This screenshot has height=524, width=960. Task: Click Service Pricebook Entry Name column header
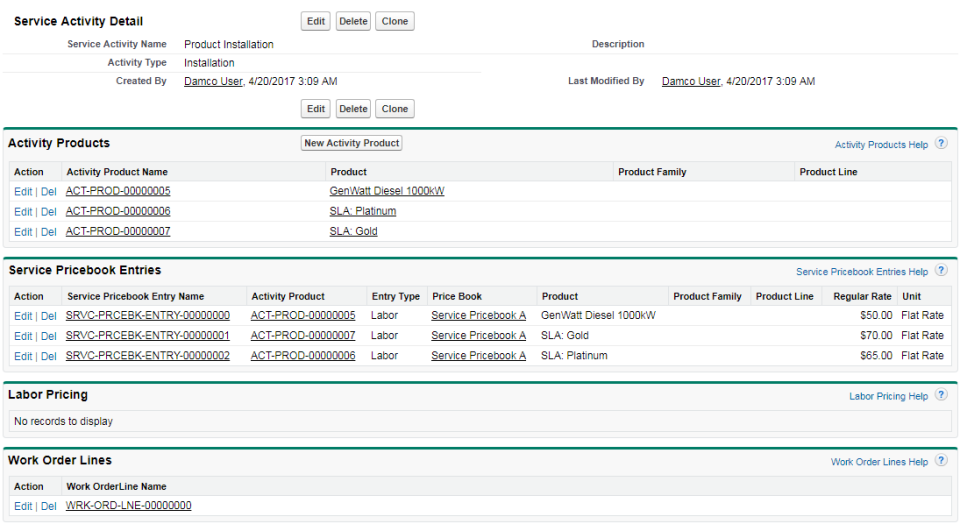click(x=135, y=296)
